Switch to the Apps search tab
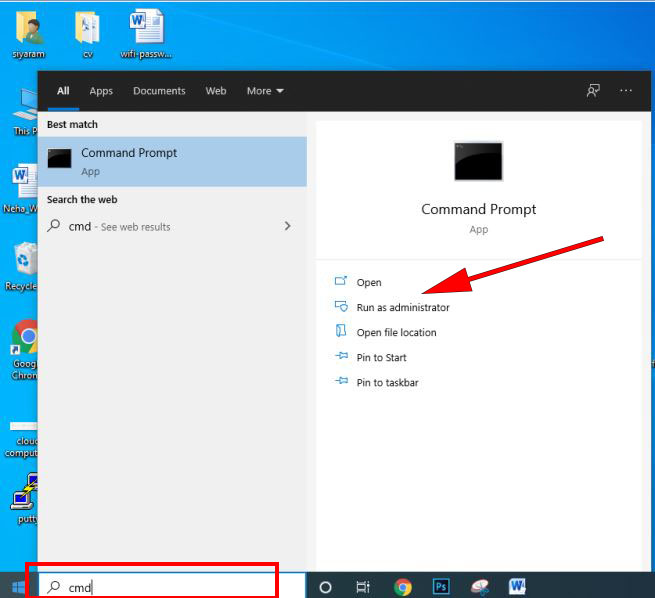Viewport: 655px width, 598px height. 101,91
